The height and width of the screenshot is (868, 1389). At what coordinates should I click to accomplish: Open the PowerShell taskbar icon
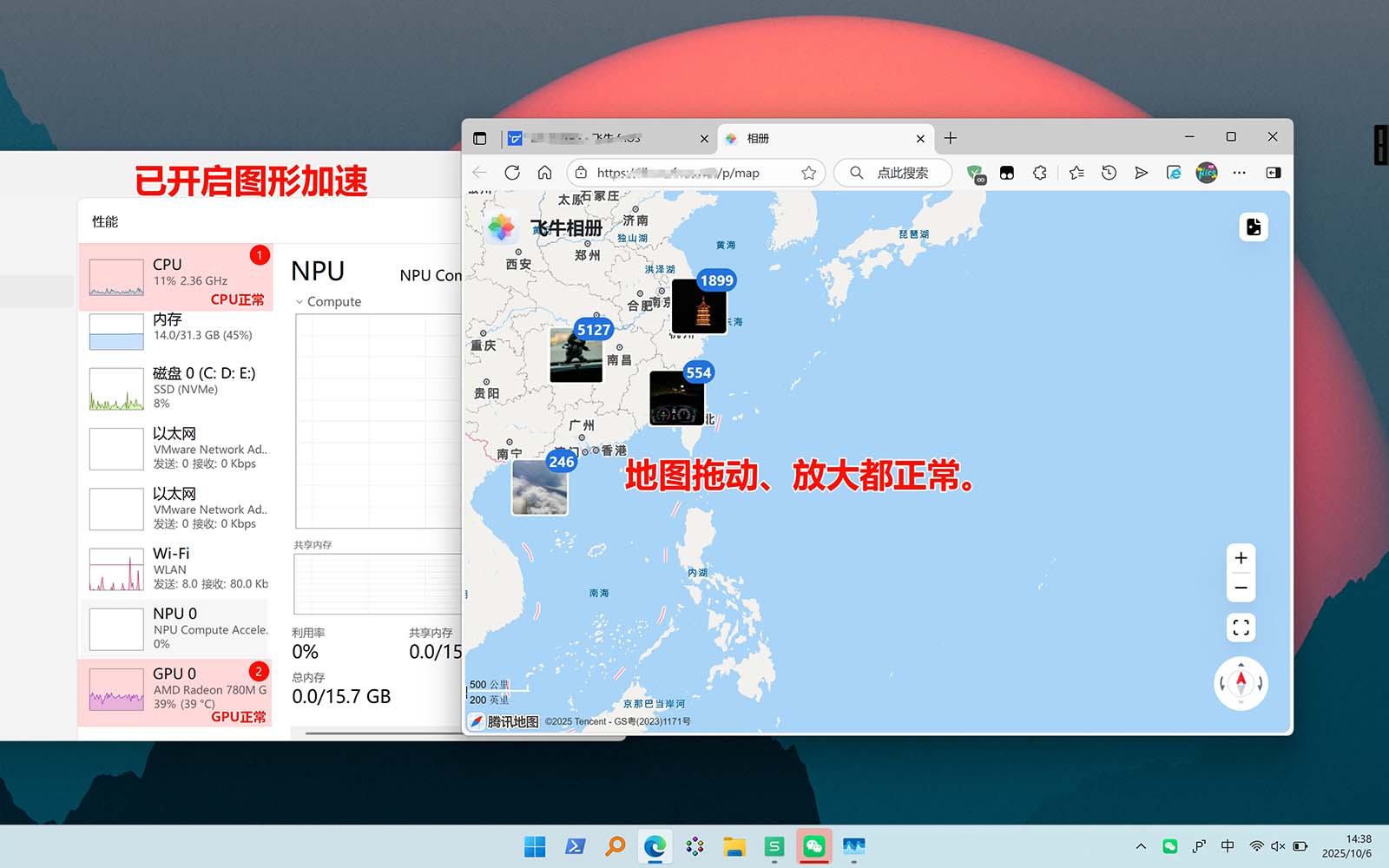click(575, 846)
